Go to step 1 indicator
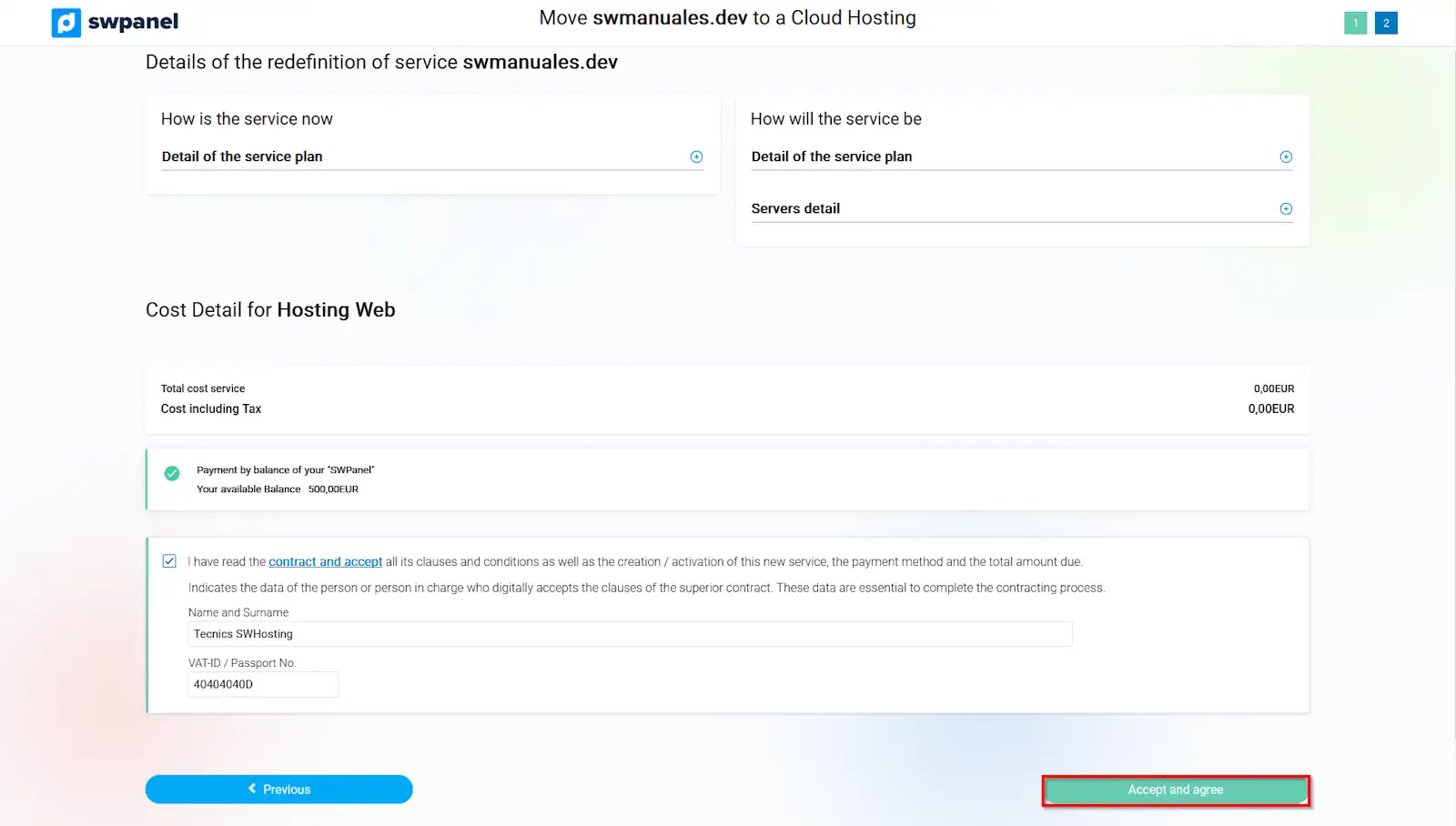1456x826 pixels. 1355,23
